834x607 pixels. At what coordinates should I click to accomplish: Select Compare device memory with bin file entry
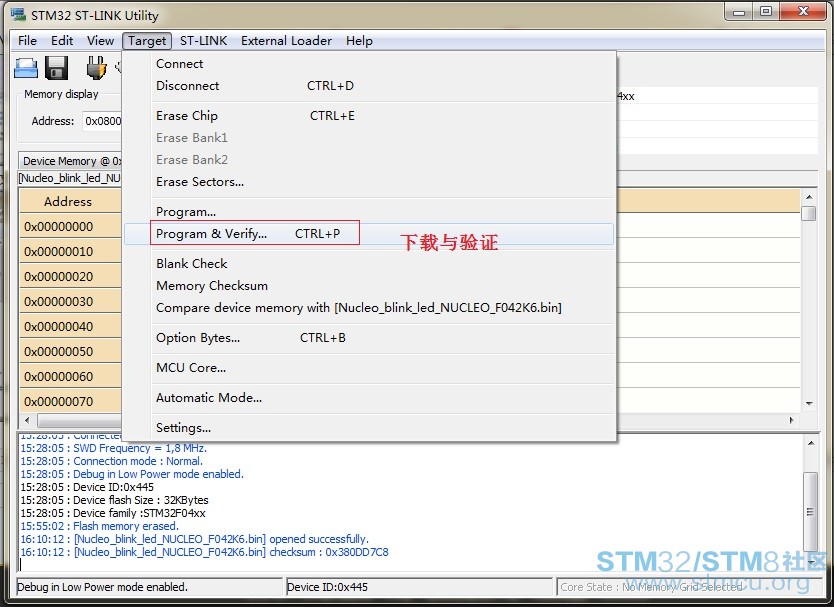pyautogui.click(x=369, y=308)
